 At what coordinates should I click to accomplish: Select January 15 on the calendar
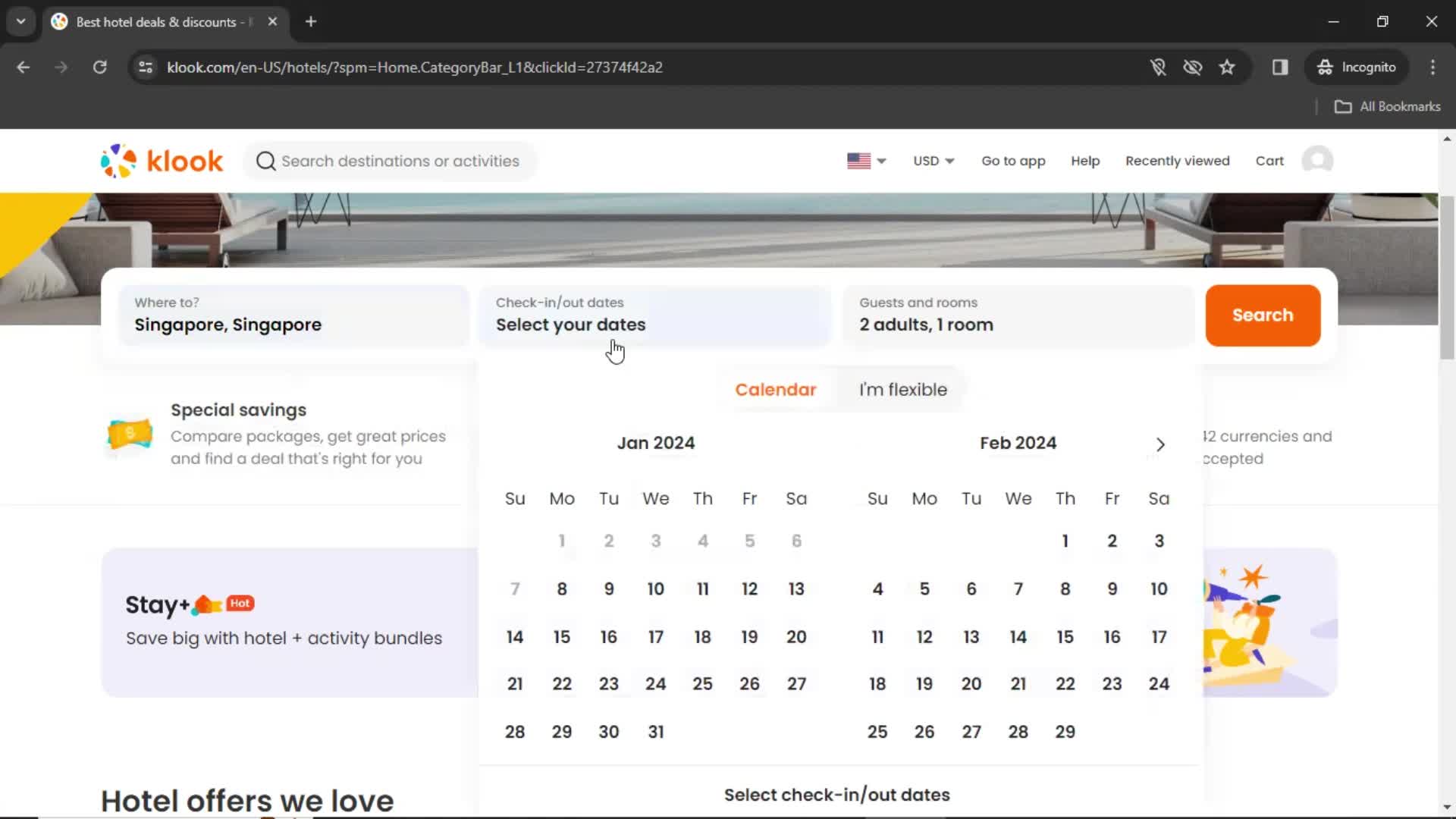click(x=561, y=637)
